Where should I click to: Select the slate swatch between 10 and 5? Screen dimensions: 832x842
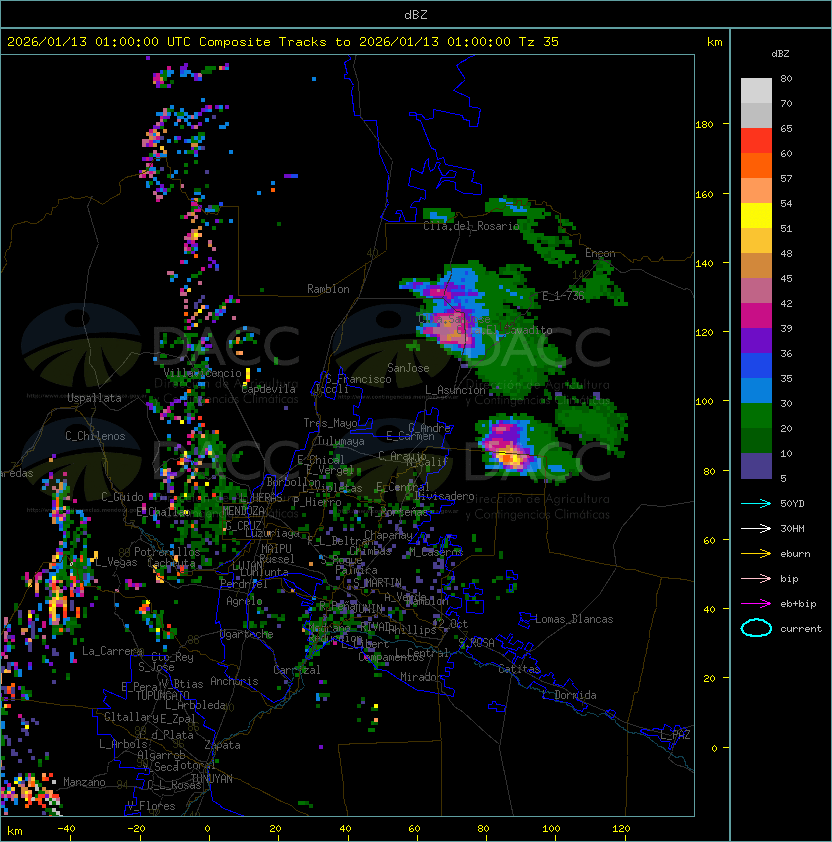click(x=756, y=466)
